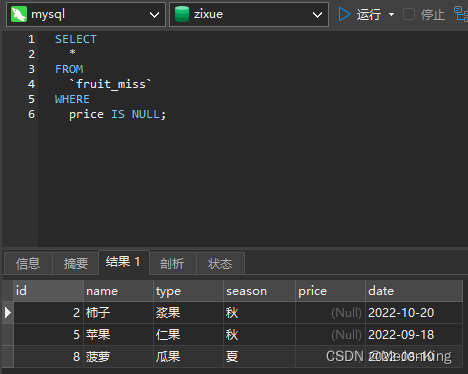The image size is (468, 374).
Task: Click the date 2022-10-20
Action: click(x=414, y=313)
